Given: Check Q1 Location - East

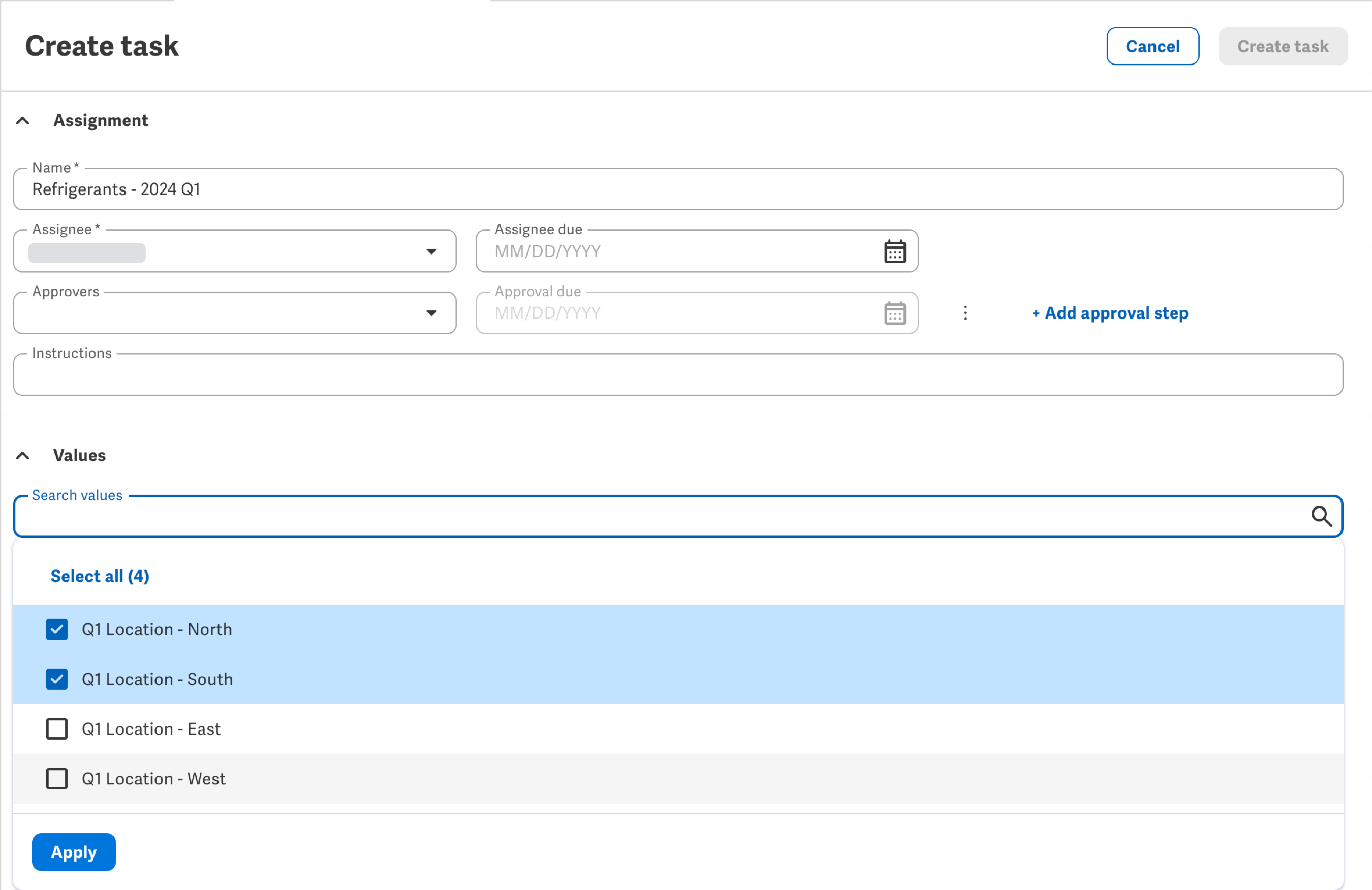Looking at the screenshot, I should [56, 728].
